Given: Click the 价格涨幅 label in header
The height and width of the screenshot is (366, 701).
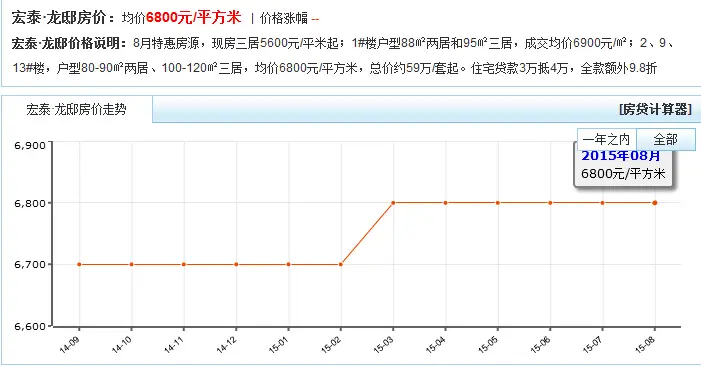Looking at the screenshot, I should 283,18.
